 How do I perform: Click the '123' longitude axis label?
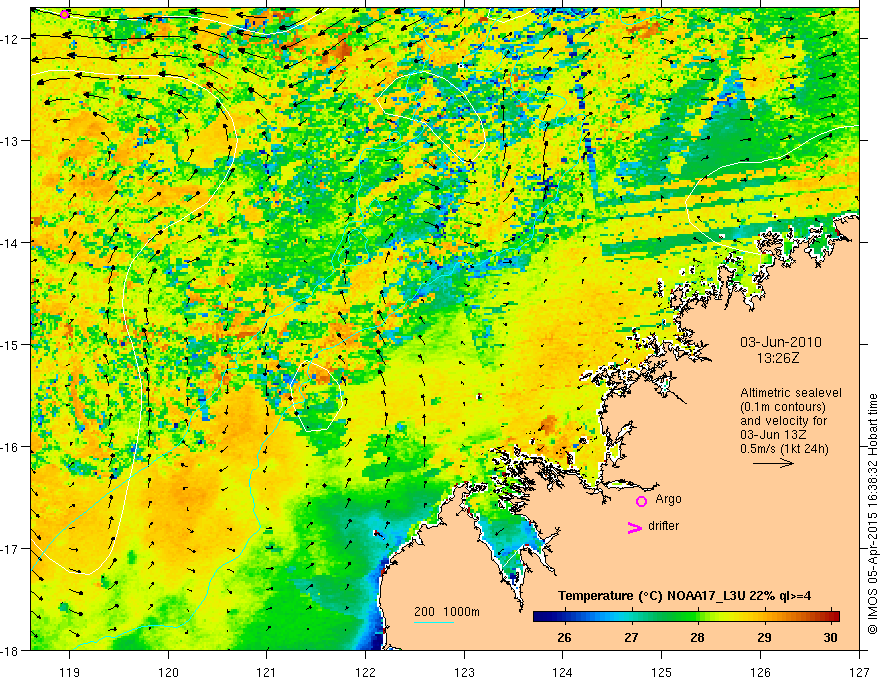coord(464,672)
